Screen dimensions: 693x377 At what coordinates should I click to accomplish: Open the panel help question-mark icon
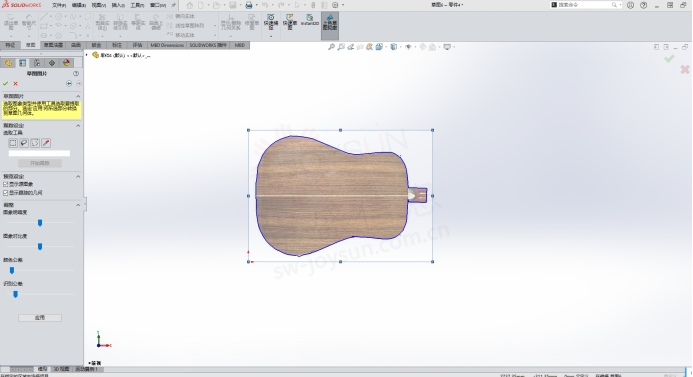[x=76, y=73]
